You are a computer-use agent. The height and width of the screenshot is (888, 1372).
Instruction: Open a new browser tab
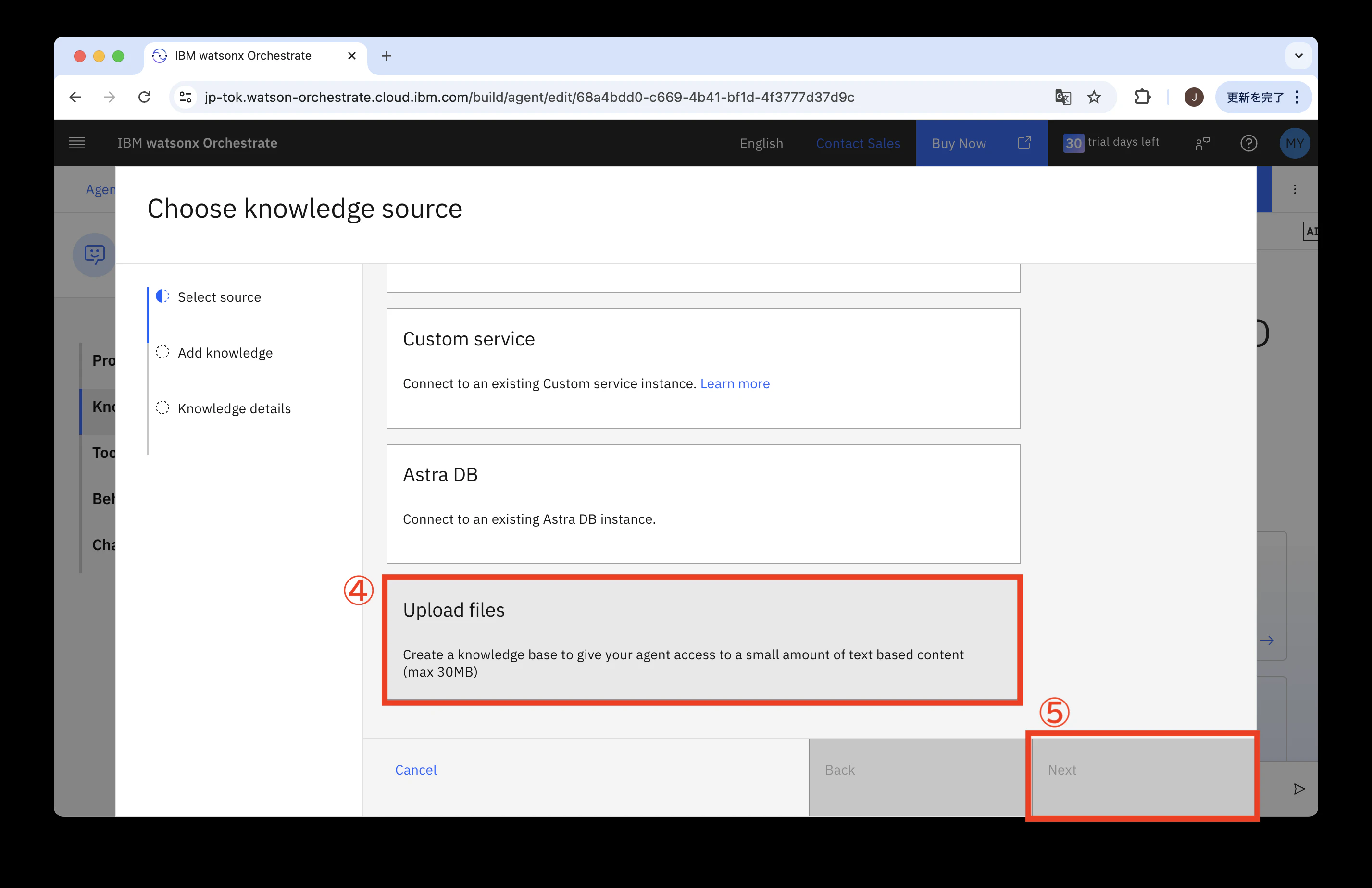pyautogui.click(x=386, y=55)
